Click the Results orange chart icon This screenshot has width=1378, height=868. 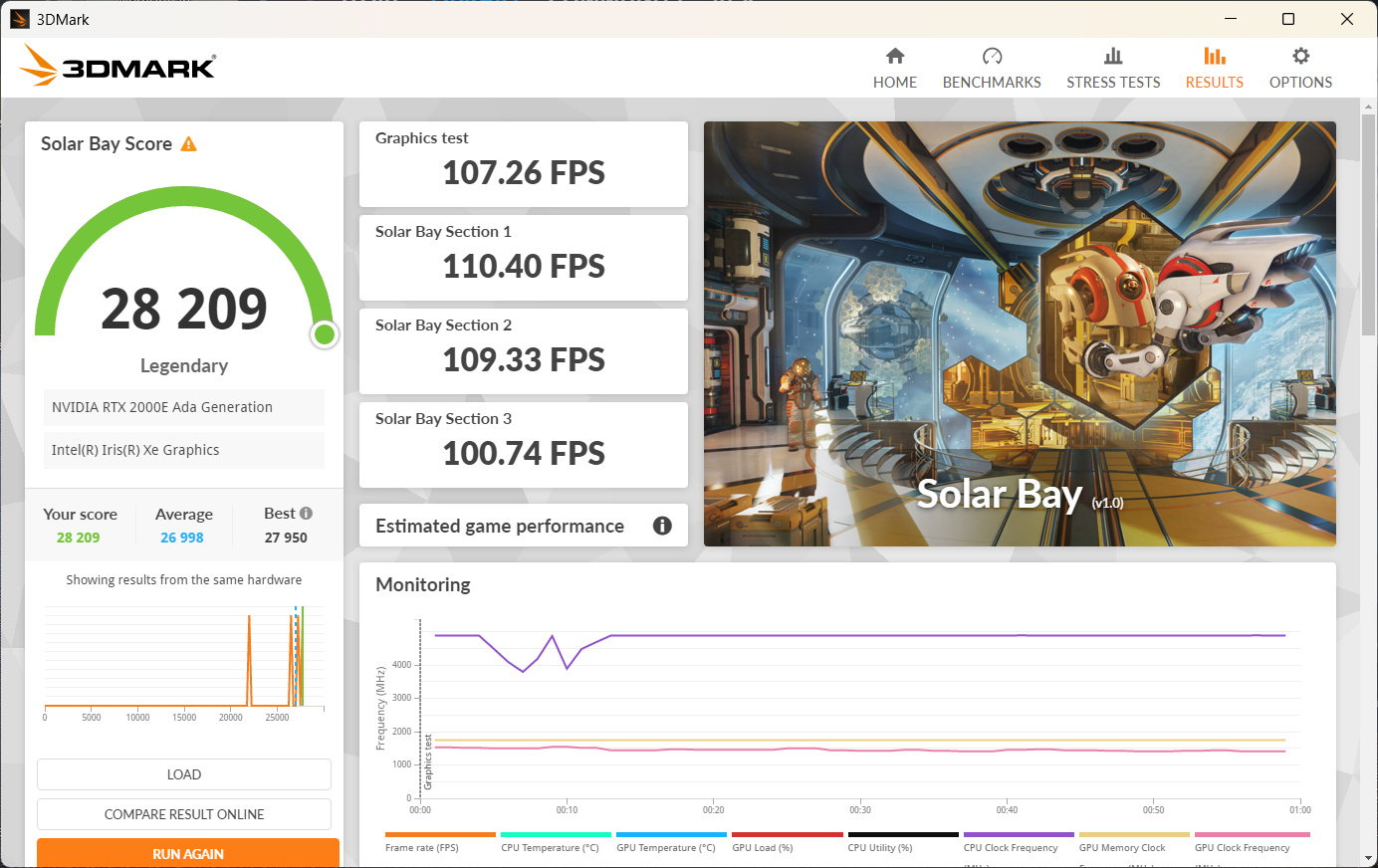(1214, 56)
